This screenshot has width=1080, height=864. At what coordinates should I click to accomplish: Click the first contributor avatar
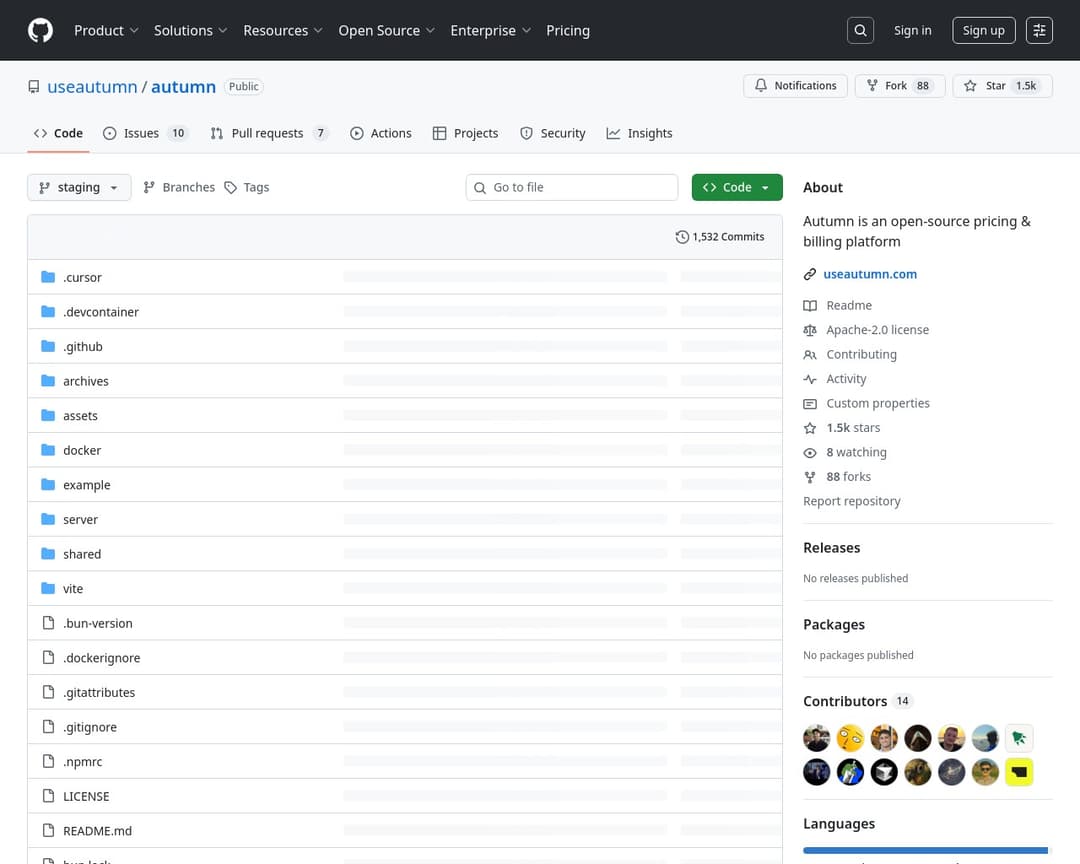[x=817, y=738]
